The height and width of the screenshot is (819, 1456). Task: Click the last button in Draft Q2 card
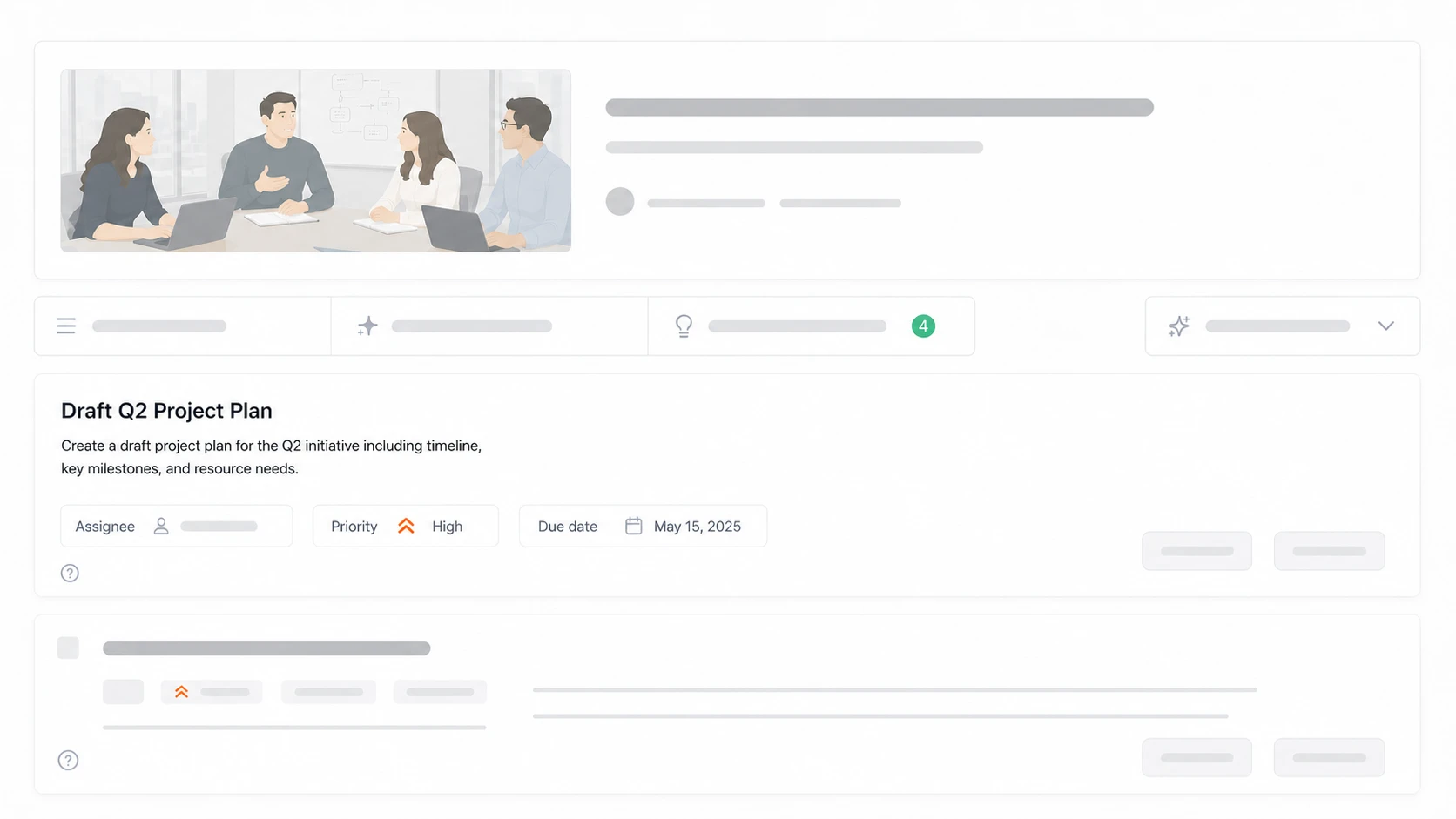pyautogui.click(x=1330, y=551)
